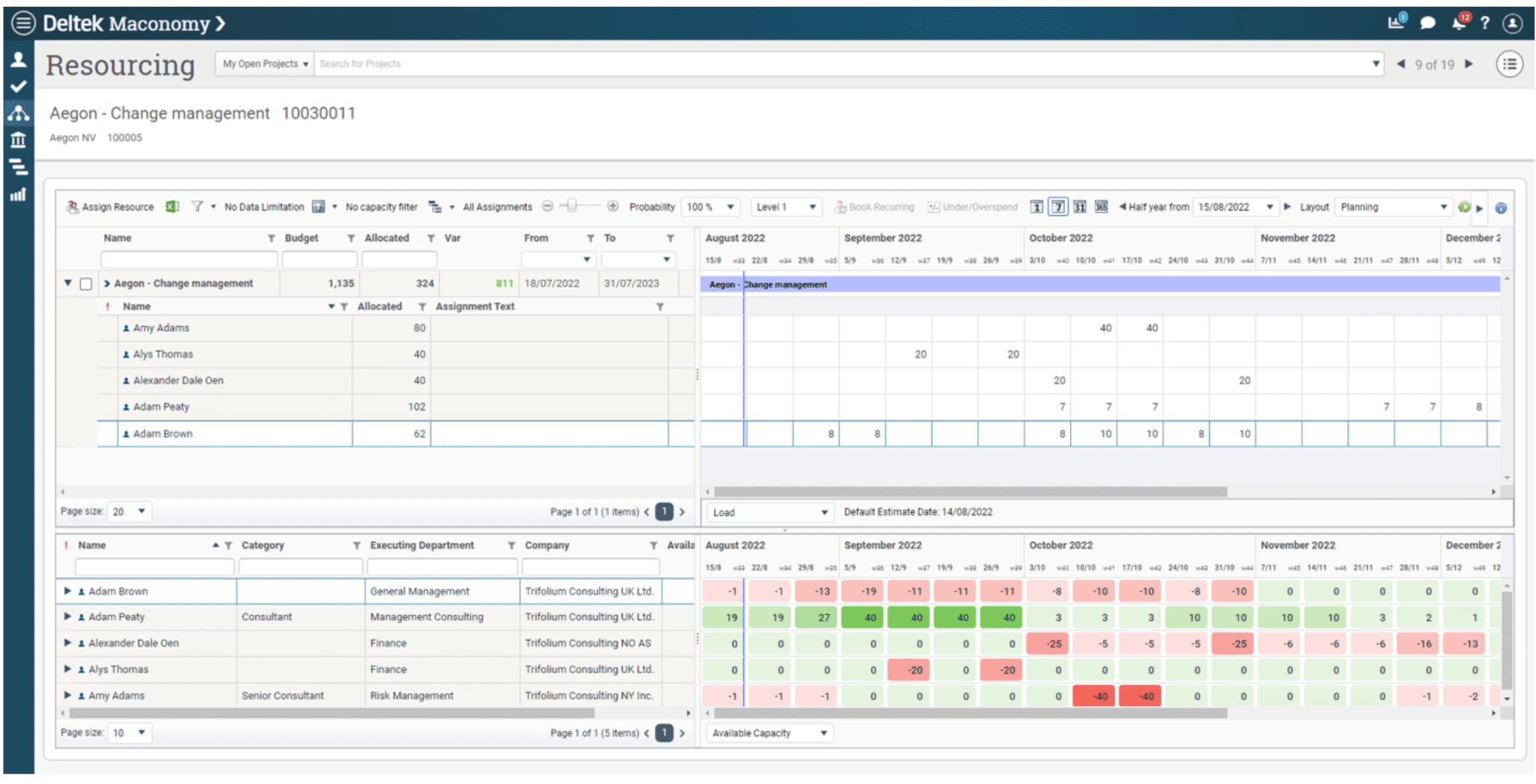Open the My Open Projects selector
This screenshot has width=1536, height=784.
262,64
